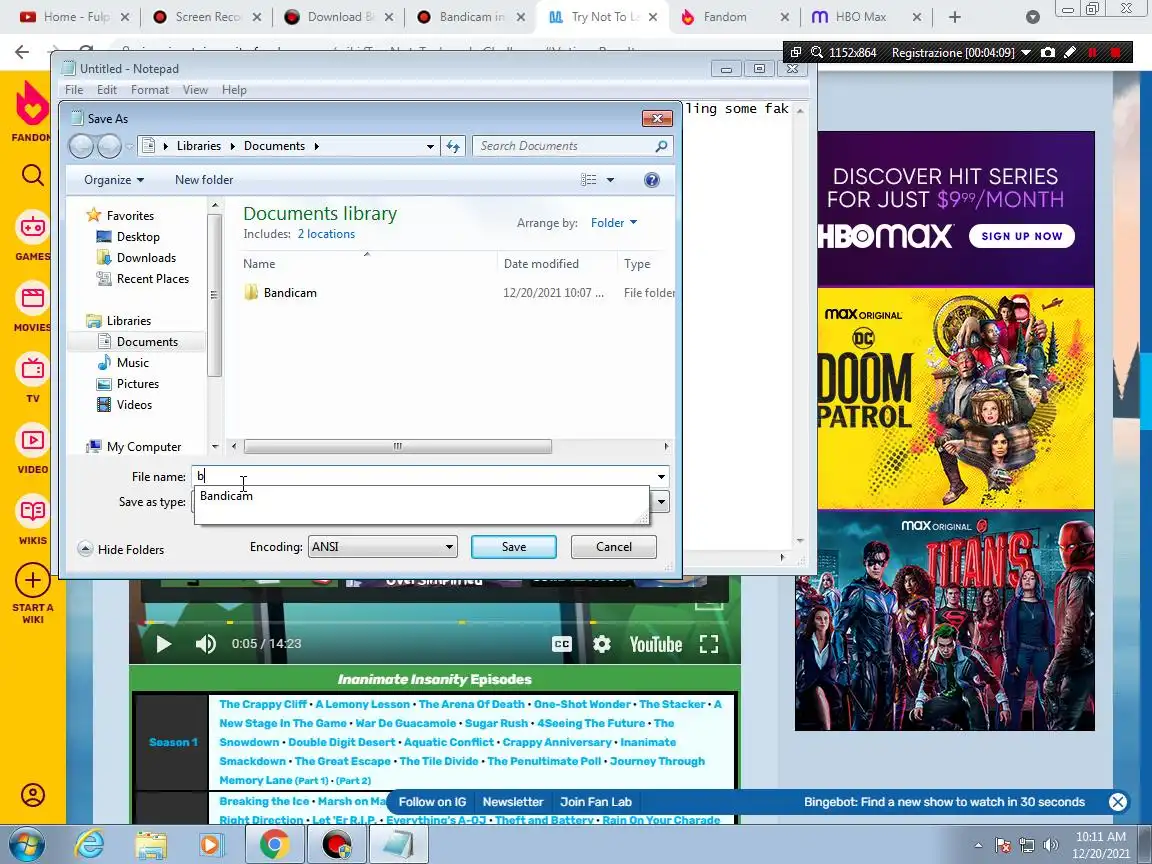The image size is (1152, 864).
Task: Pause the Bandicam recording
Action: (x=1092, y=52)
